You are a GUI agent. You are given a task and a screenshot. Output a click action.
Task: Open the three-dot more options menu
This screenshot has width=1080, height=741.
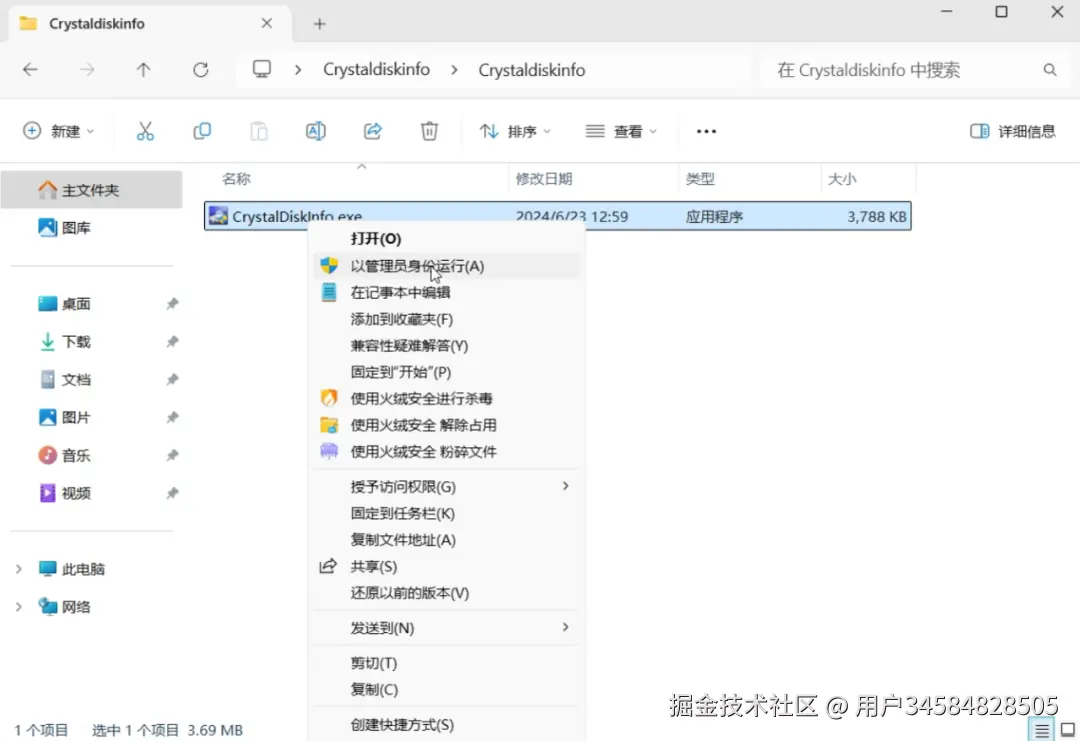point(706,131)
